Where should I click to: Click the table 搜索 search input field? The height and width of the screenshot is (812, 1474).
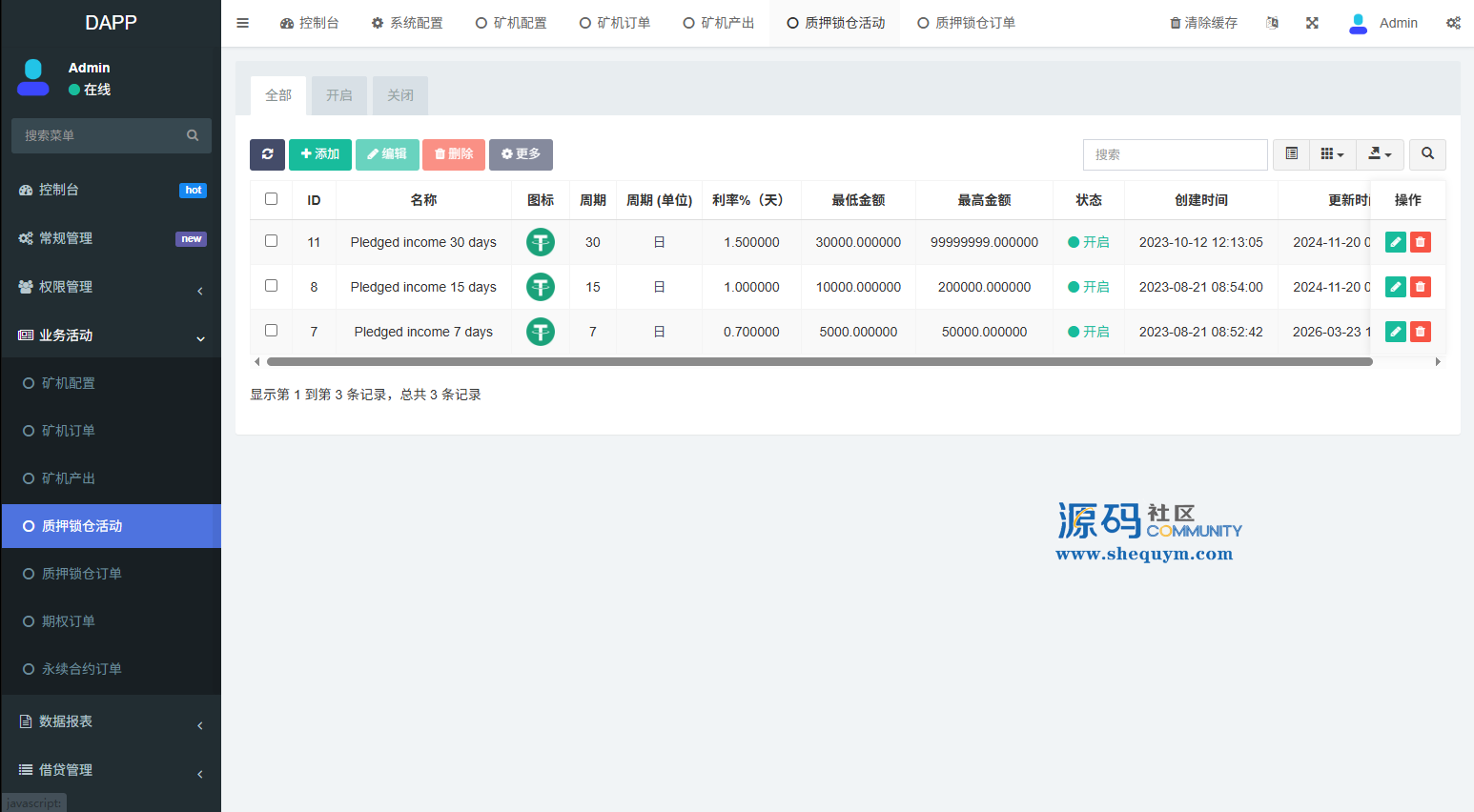1175,154
